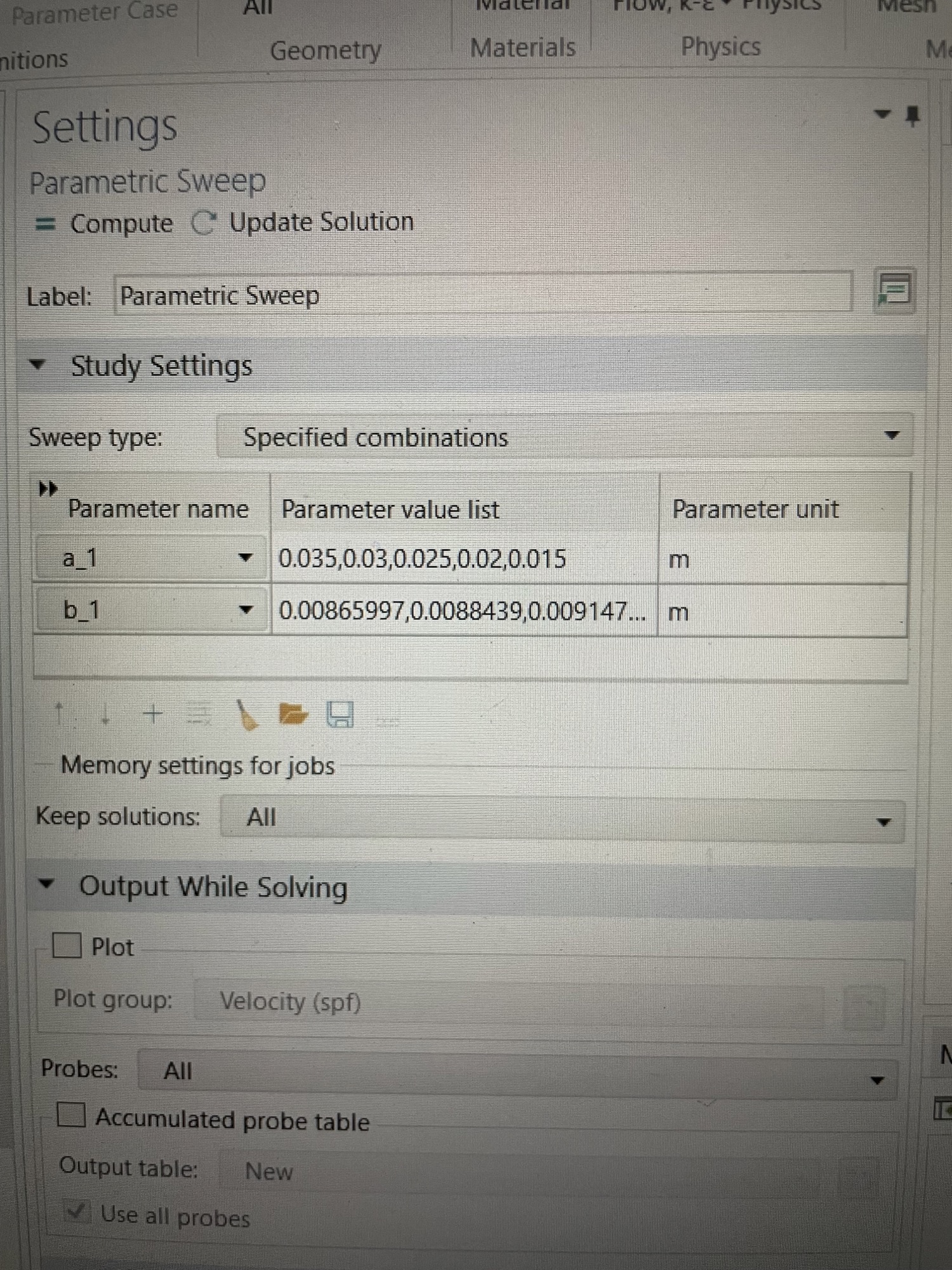
Task: Click the Label text field
Action: (x=482, y=295)
